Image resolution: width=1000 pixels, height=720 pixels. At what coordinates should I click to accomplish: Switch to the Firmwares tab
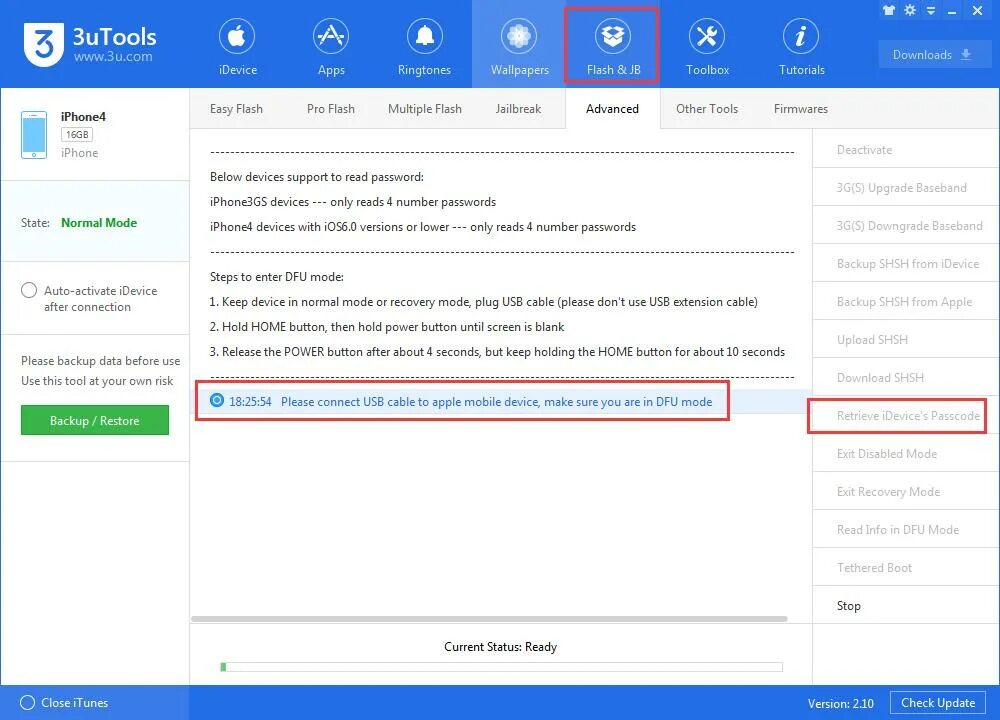pos(800,108)
